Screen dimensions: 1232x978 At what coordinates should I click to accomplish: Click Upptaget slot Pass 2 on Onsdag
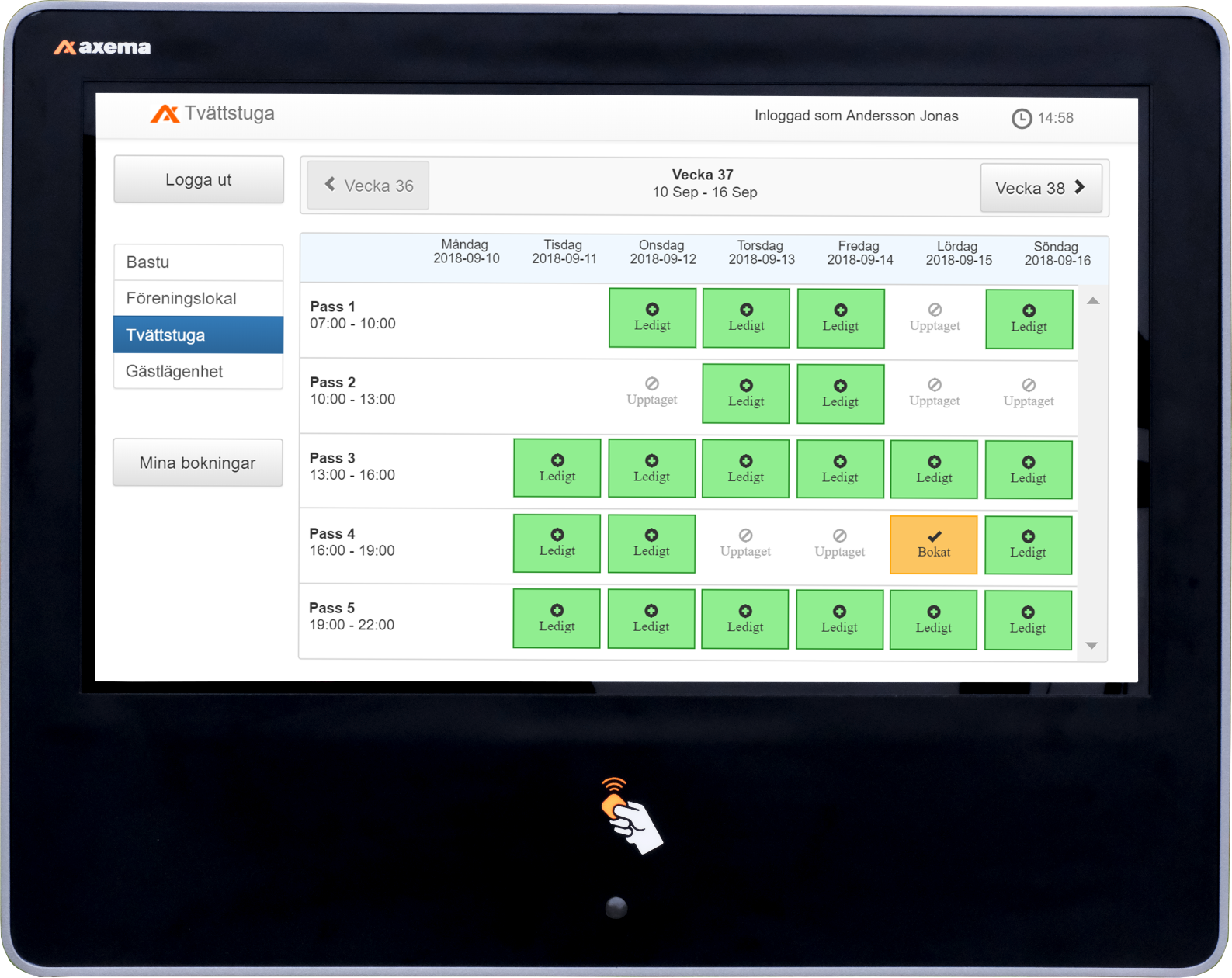652,392
